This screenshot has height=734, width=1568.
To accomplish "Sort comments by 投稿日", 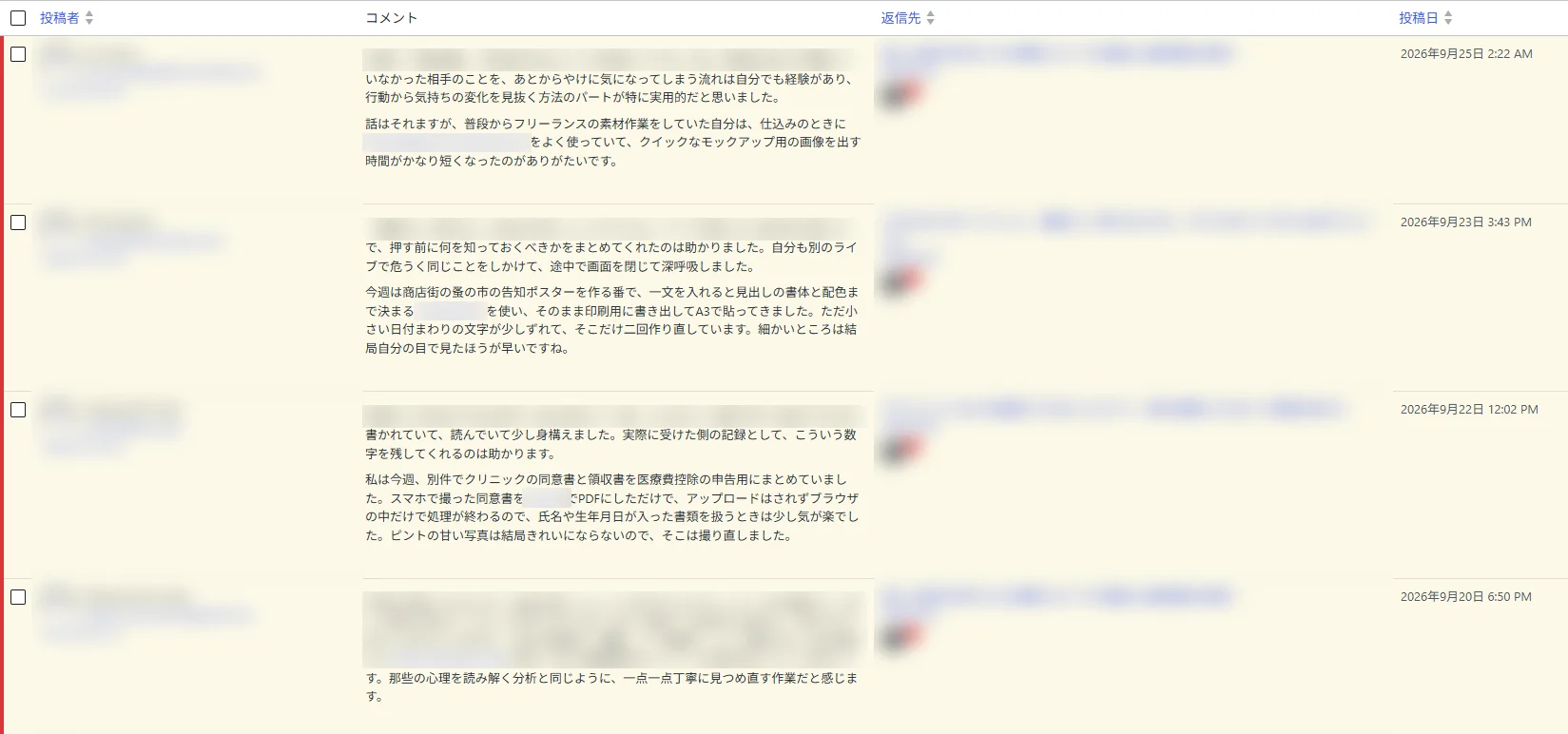I will (1425, 18).
